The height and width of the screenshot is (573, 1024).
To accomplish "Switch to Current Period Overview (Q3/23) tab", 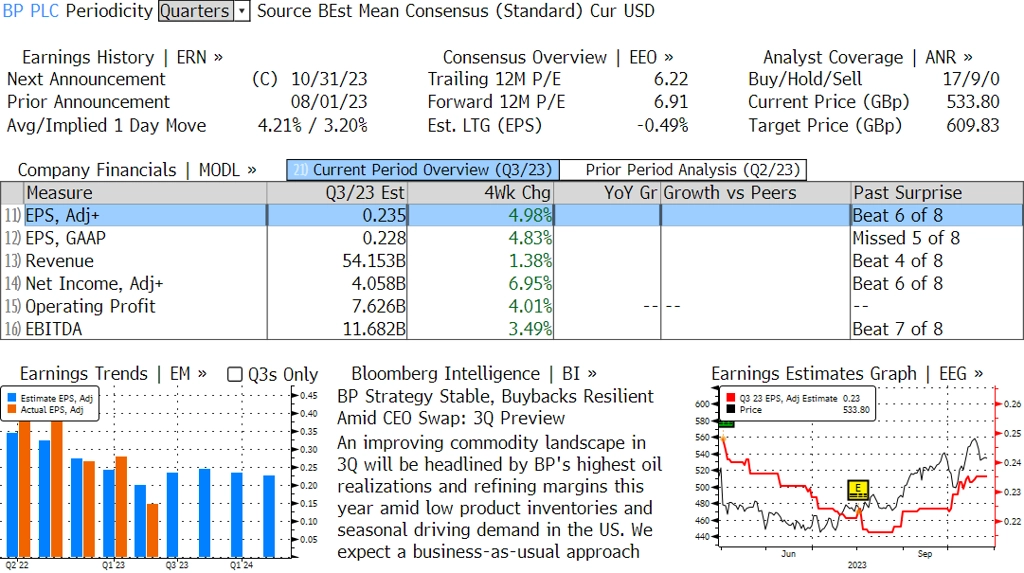I will 423,170.
